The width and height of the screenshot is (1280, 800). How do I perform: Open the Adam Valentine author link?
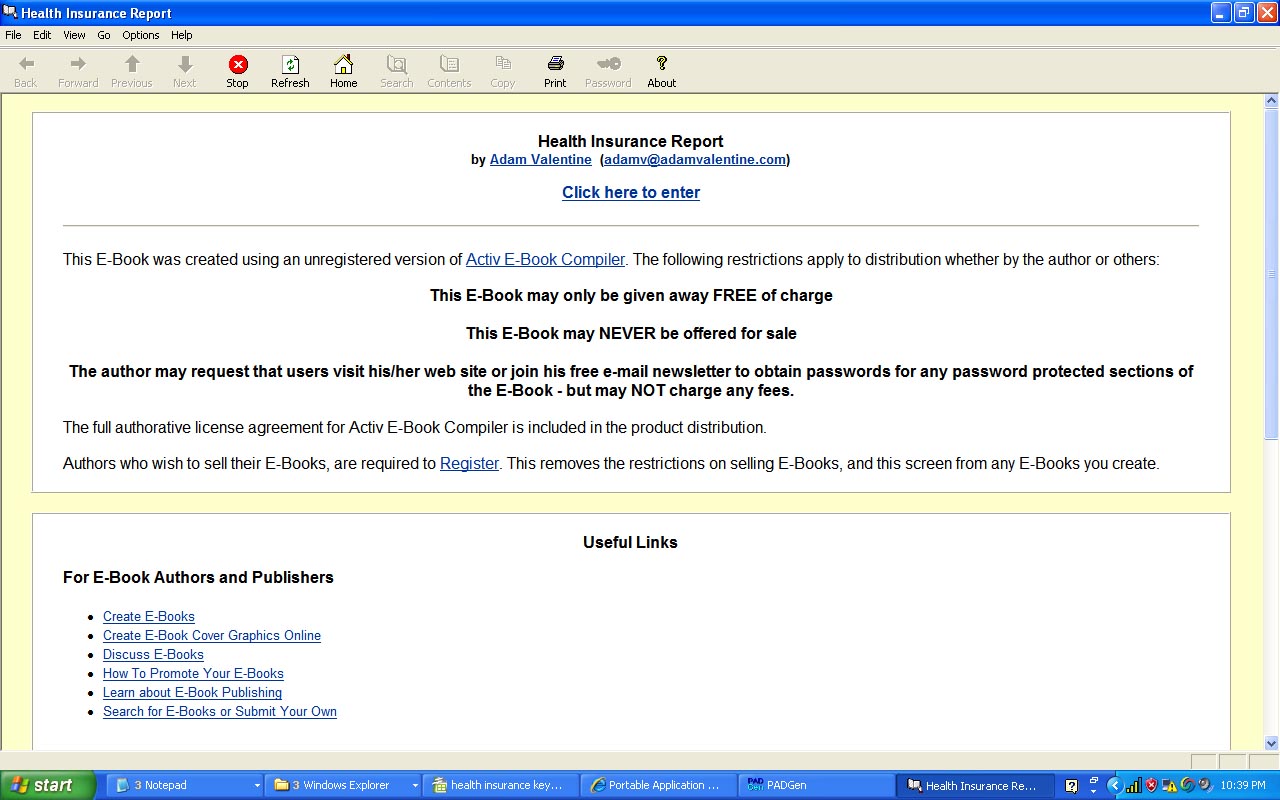point(540,159)
